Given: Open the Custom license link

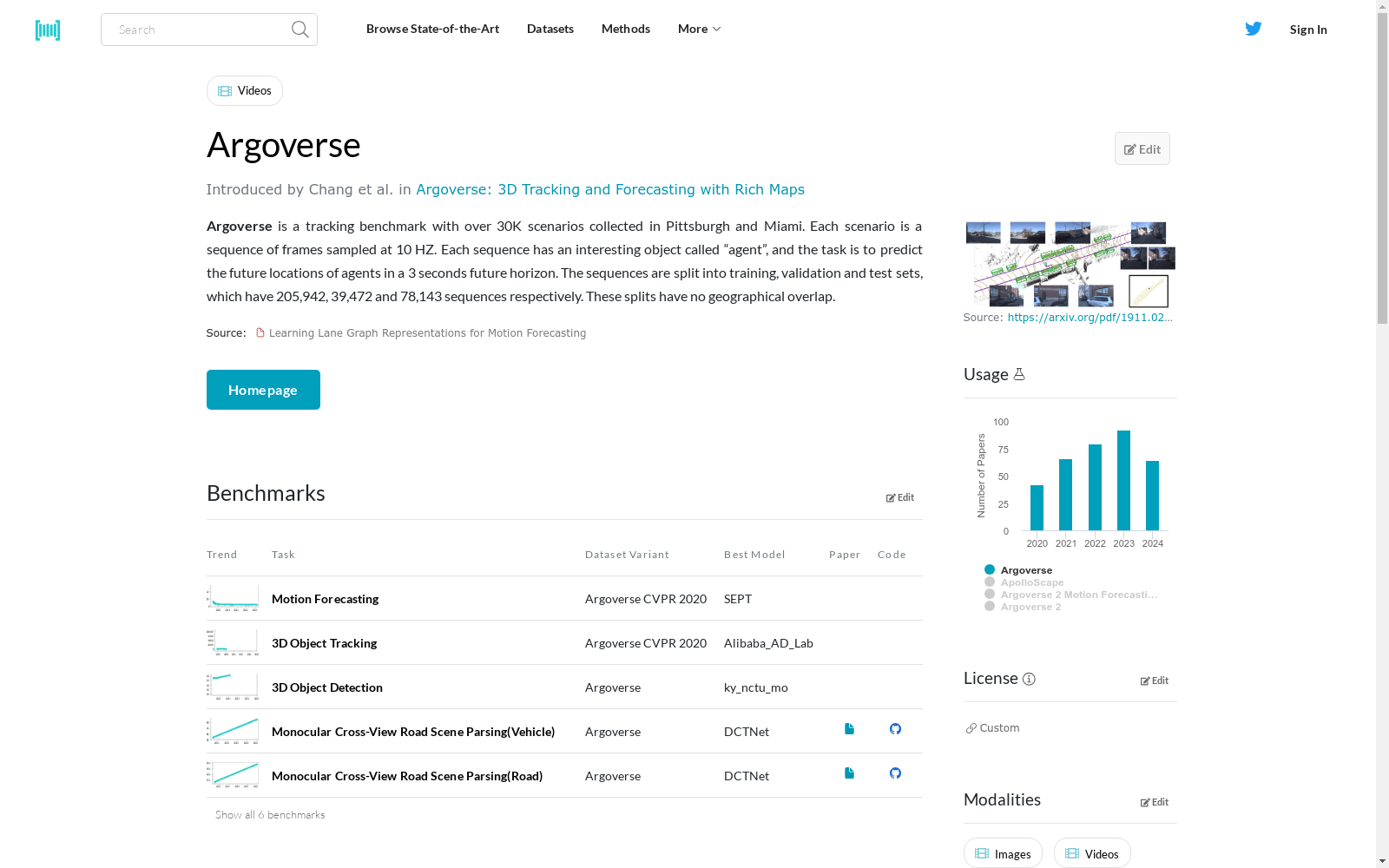Looking at the screenshot, I should tap(999, 728).
